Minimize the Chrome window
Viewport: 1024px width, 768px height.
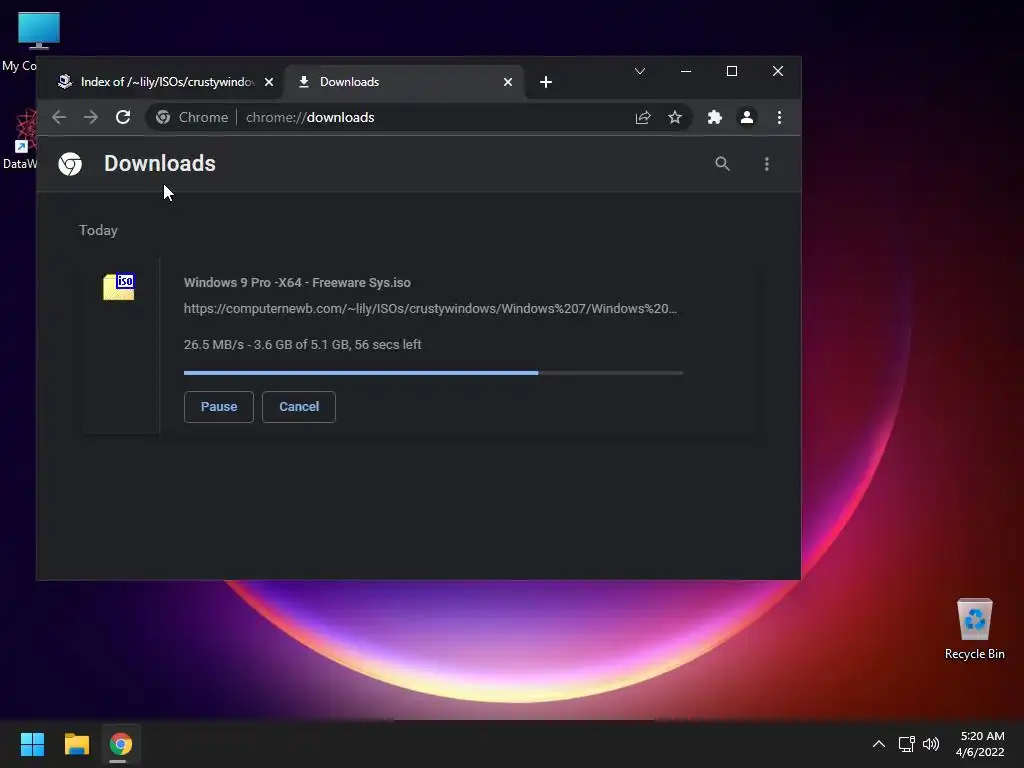[686, 71]
